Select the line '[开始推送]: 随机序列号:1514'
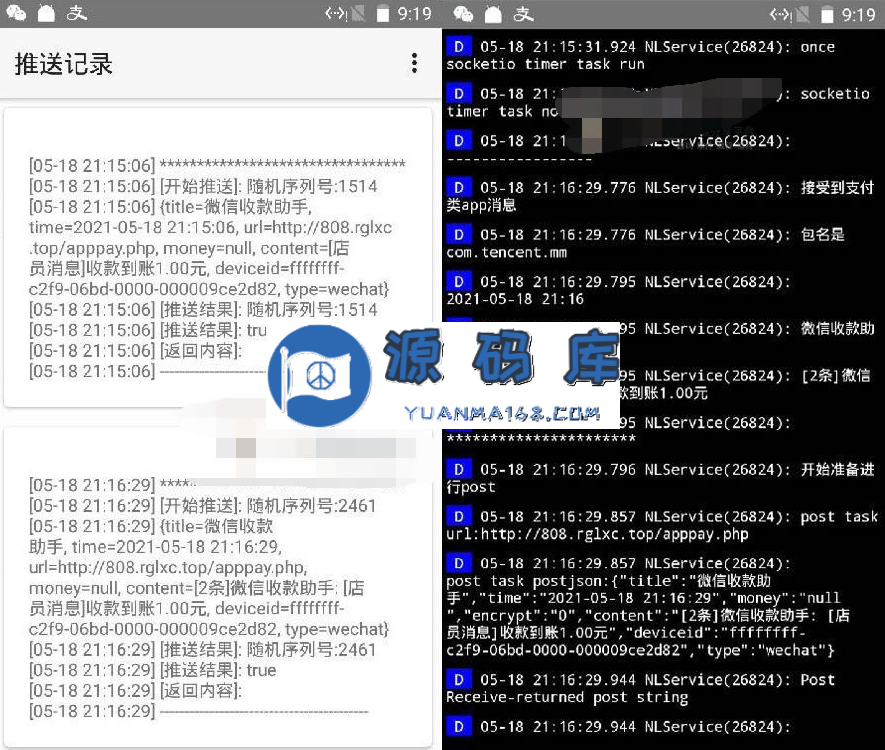The image size is (885, 750). (203, 186)
